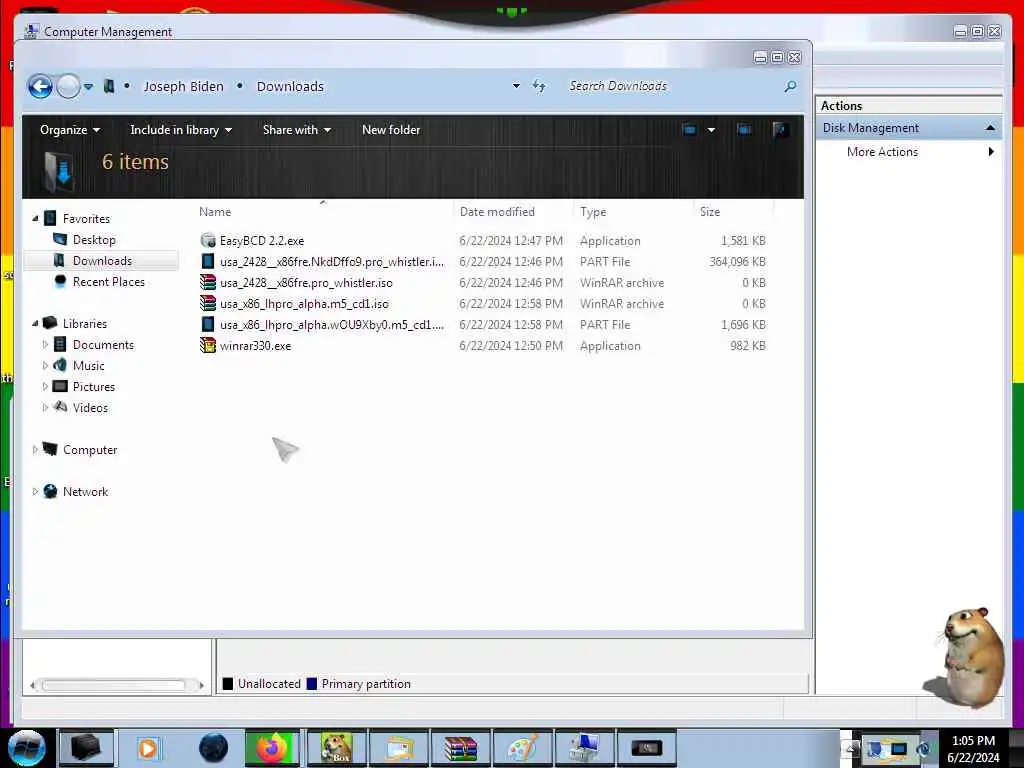
Task: Click the Network globe icon
Action: pyautogui.click(x=50, y=491)
